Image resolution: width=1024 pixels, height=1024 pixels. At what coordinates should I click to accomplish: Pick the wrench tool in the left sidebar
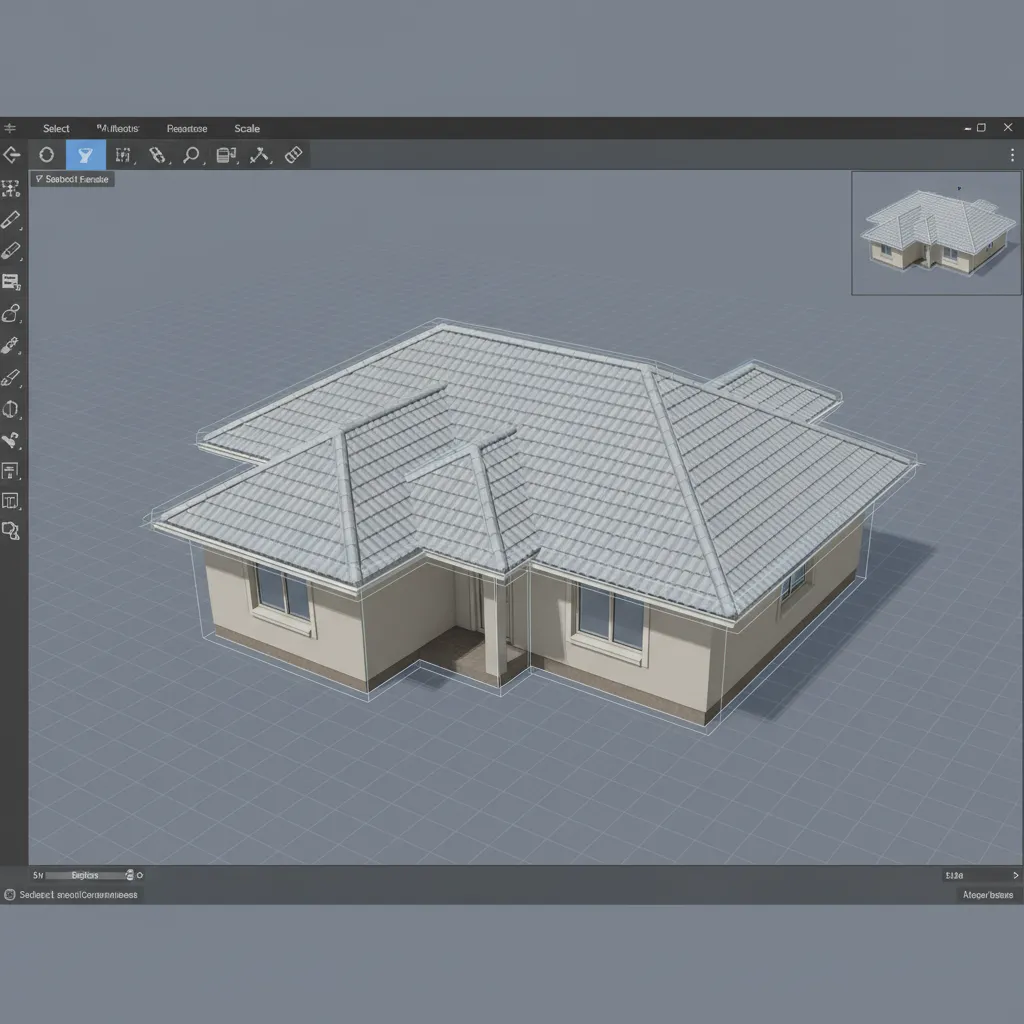click(x=11, y=441)
